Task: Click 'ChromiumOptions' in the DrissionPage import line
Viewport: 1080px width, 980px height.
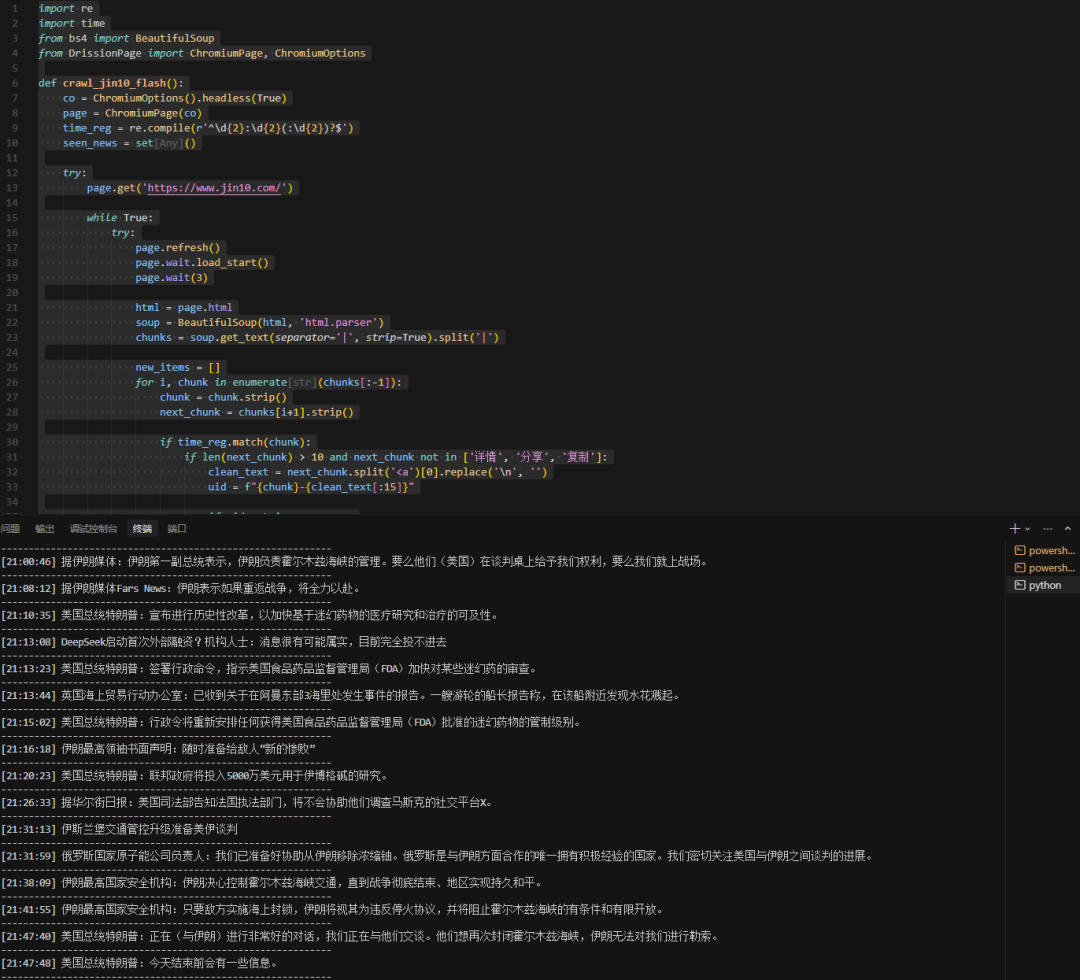Action: pos(320,54)
